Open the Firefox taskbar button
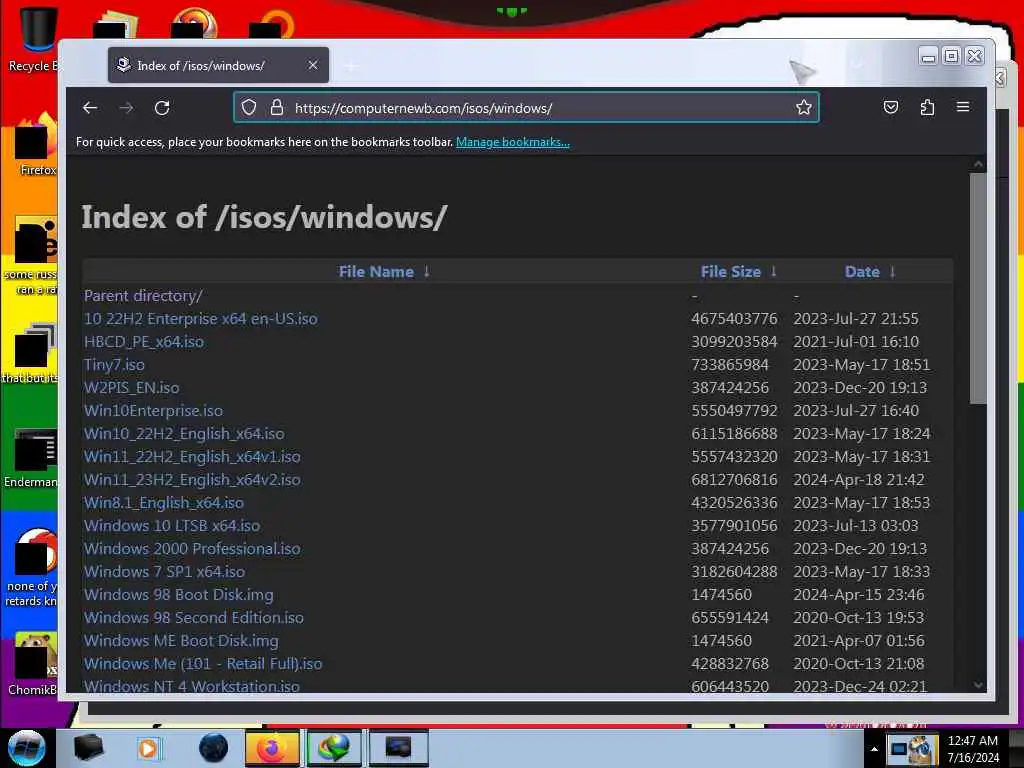 272,748
